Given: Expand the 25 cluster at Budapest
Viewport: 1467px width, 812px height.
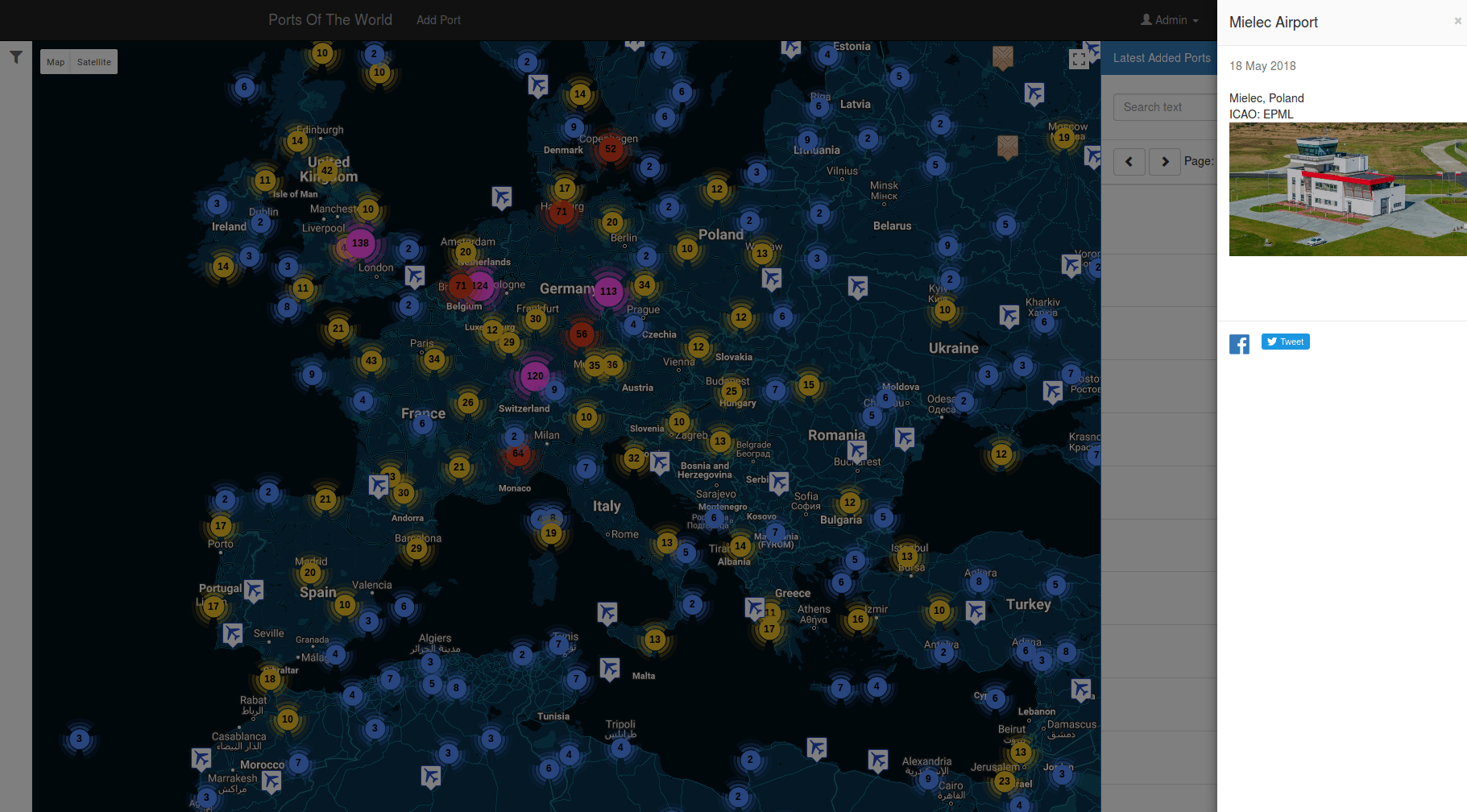Looking at the screenshot, I should [731, 391].
